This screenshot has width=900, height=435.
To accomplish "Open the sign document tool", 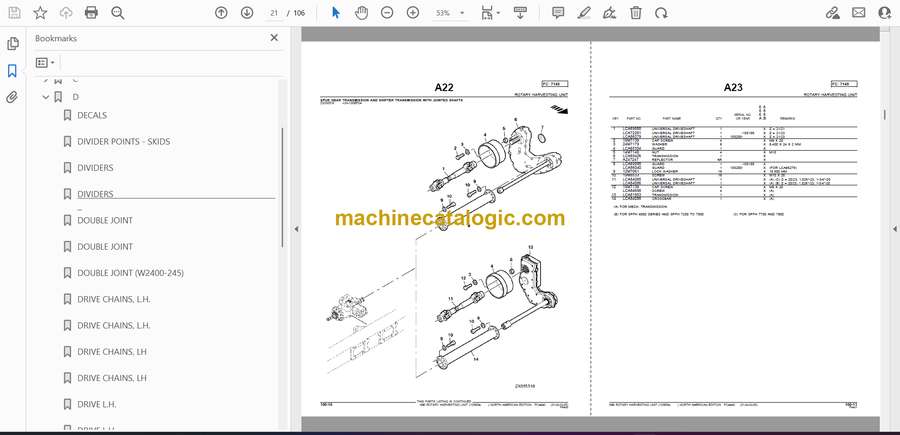I will pos(610,13).
